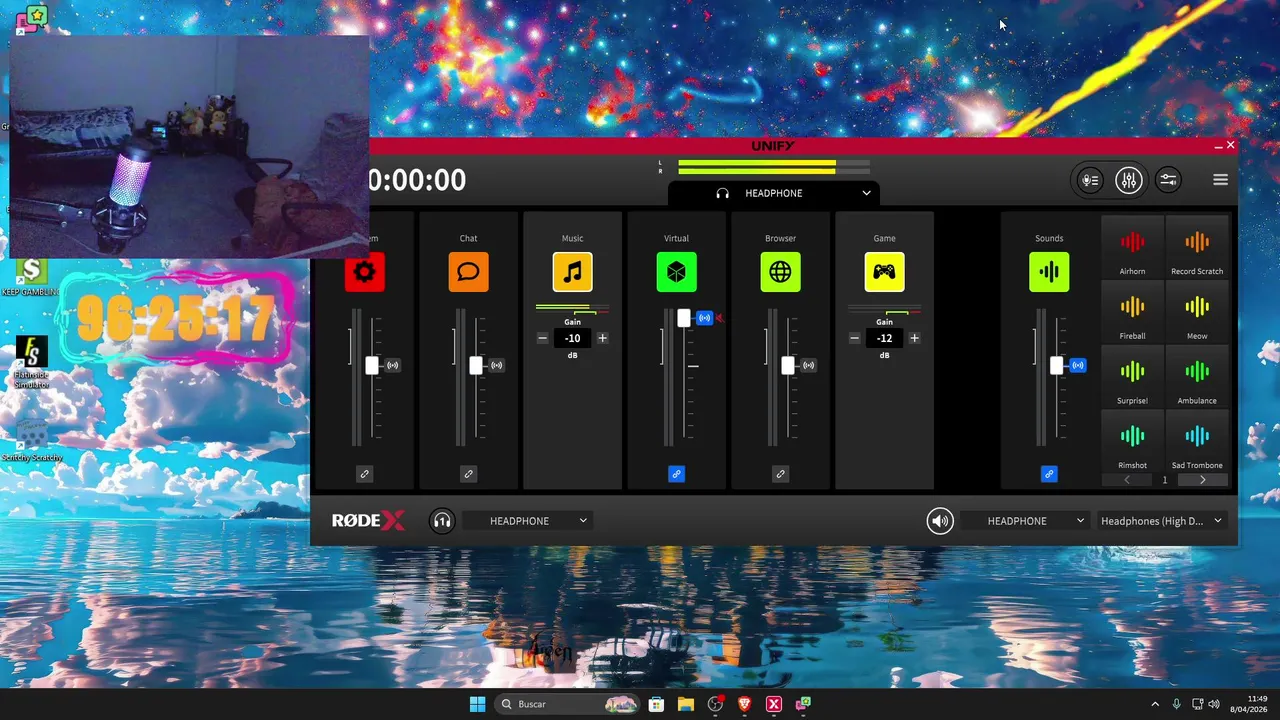Click the Virtual channel fader handle
The height and width of the screenshot is (720, 1280).
684,318
